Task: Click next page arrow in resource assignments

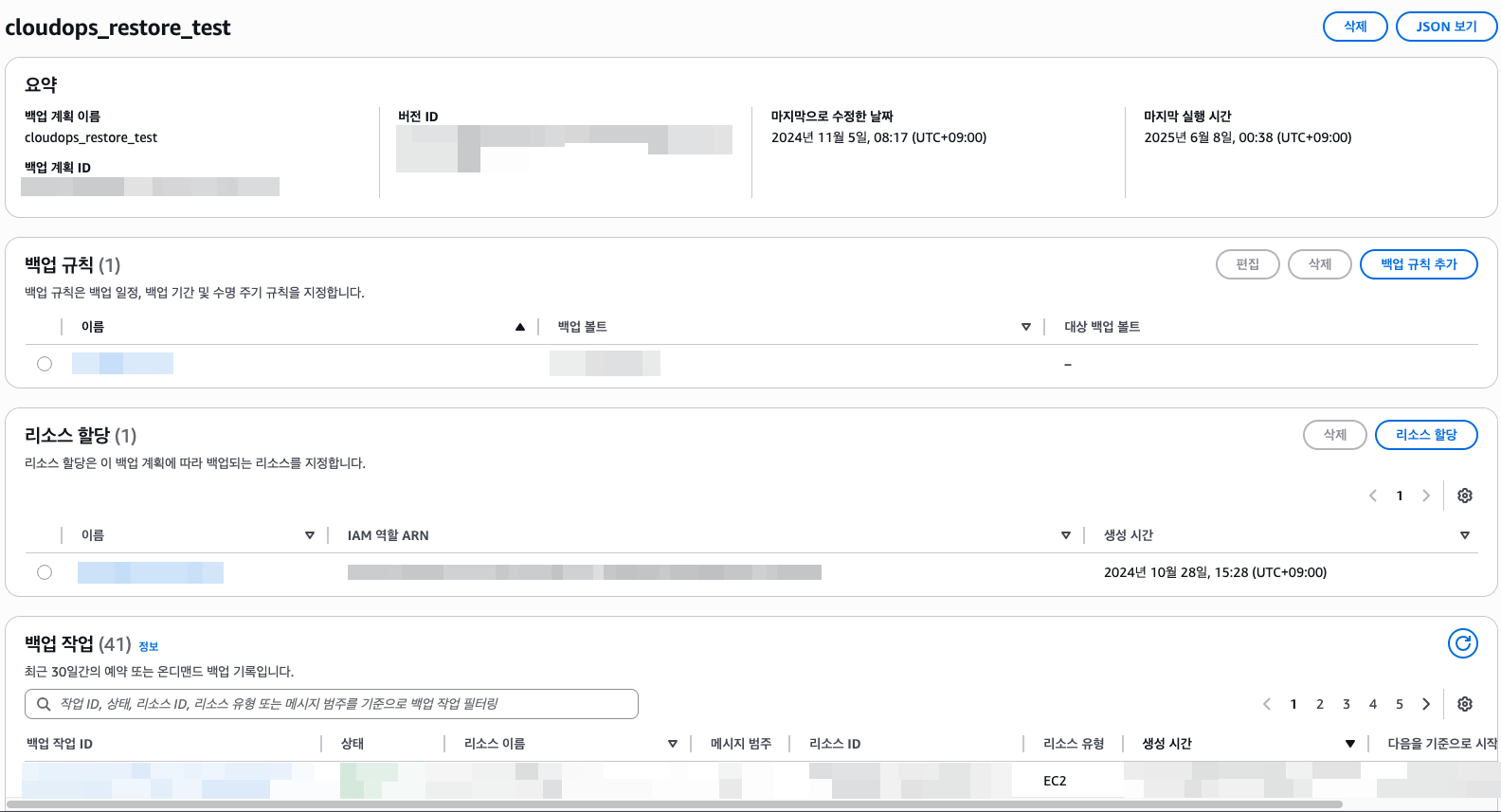Action: [x=1426, y=496]
